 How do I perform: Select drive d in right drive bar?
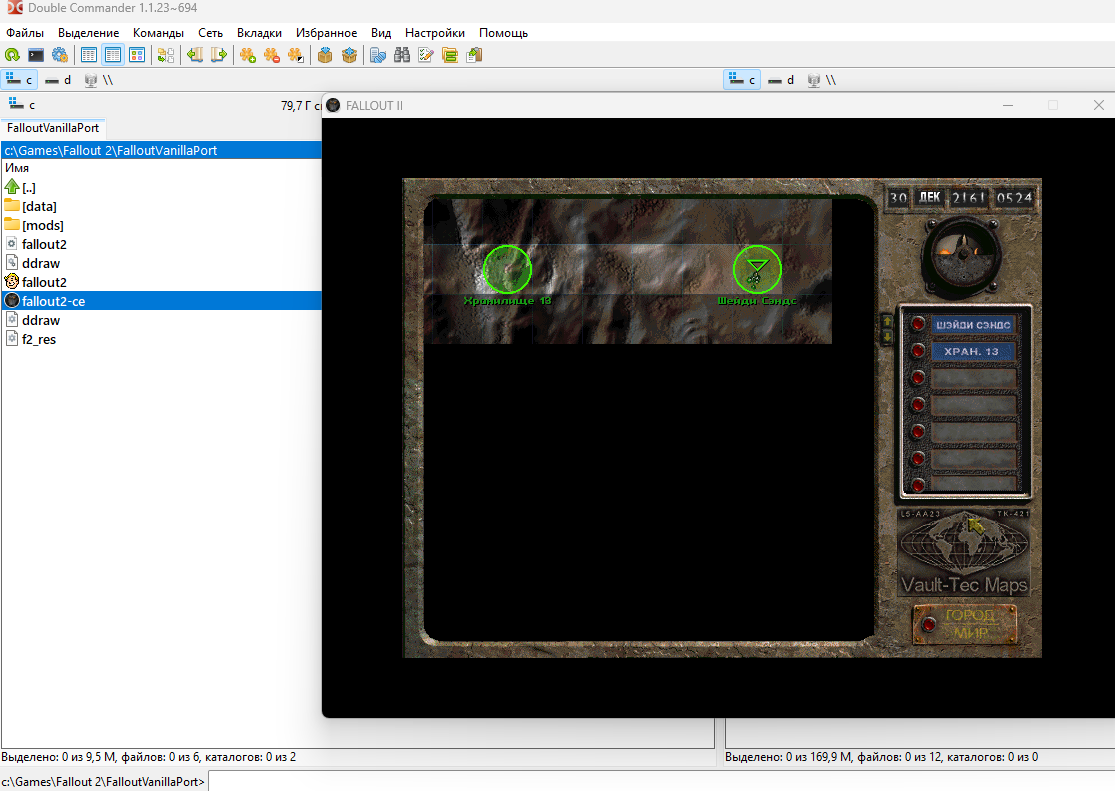click(781, 80)
